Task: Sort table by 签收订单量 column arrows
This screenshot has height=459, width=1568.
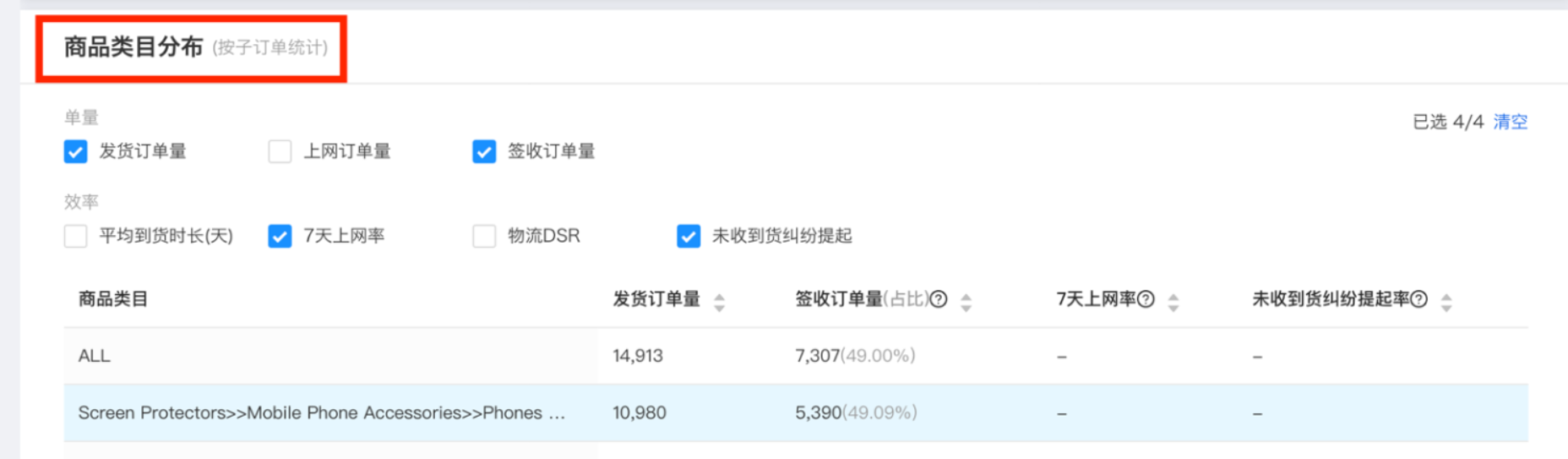Action: 966,302
